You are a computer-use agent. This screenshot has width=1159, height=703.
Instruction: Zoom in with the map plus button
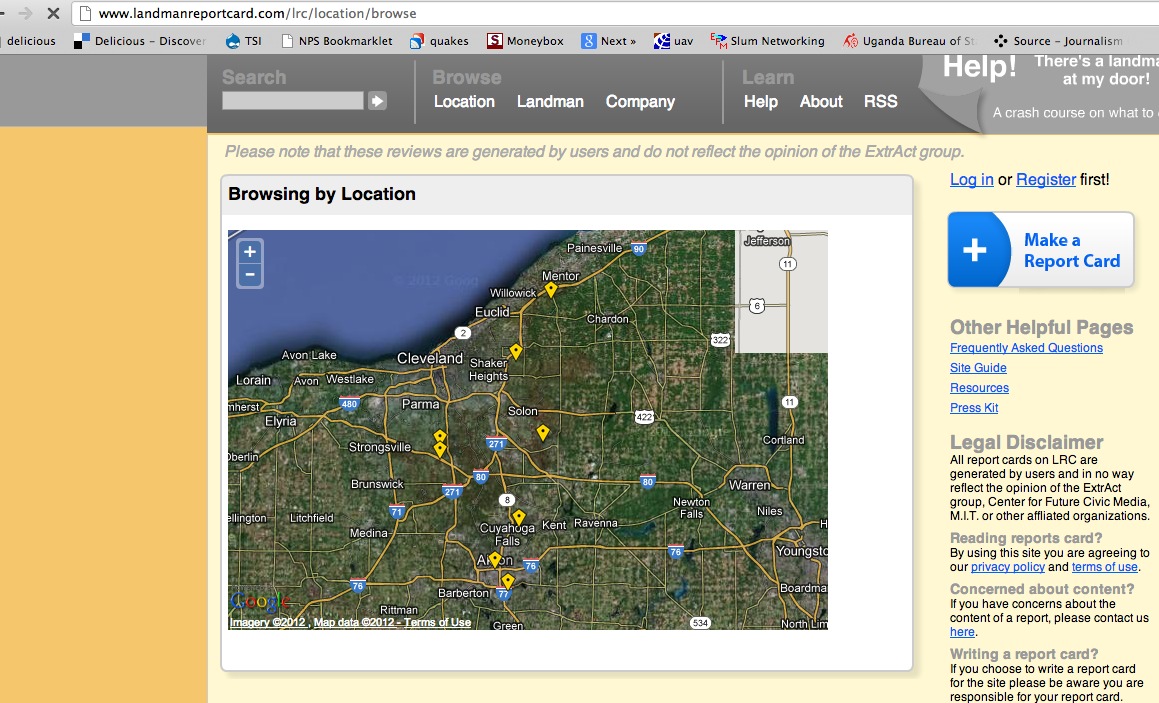pos(250,251)
